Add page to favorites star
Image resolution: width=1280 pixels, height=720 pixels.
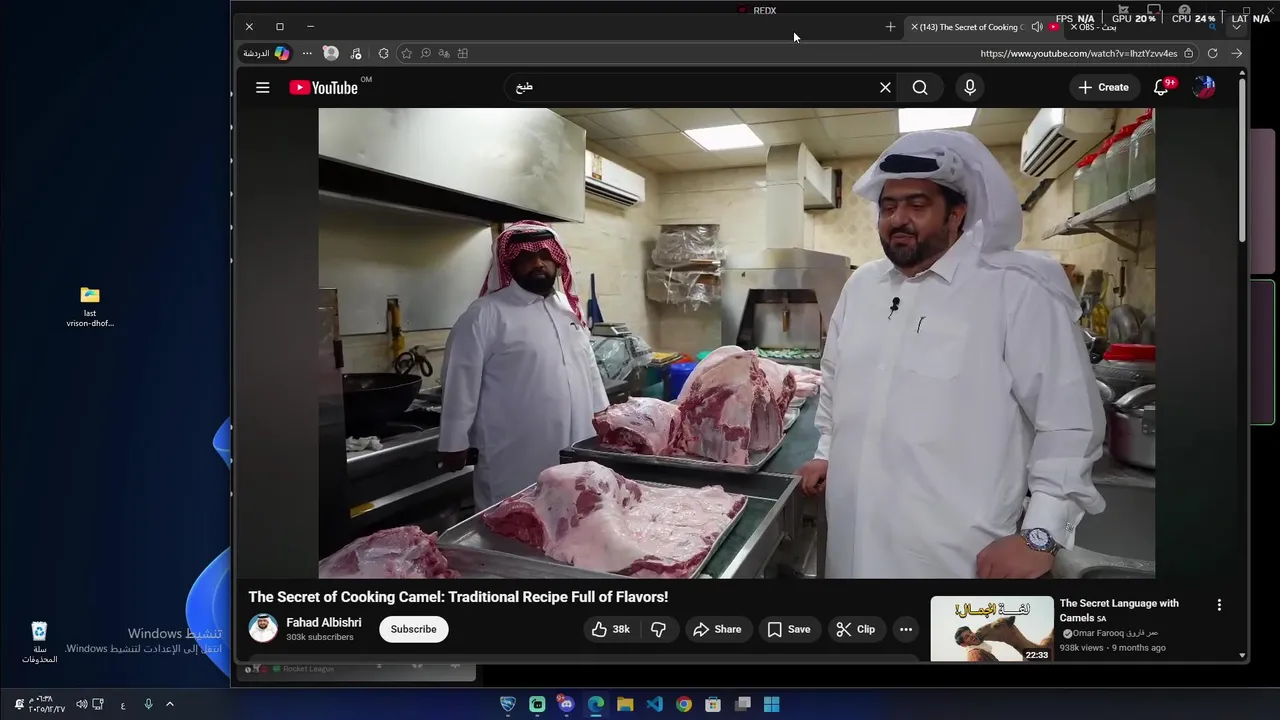coord(406,53)
